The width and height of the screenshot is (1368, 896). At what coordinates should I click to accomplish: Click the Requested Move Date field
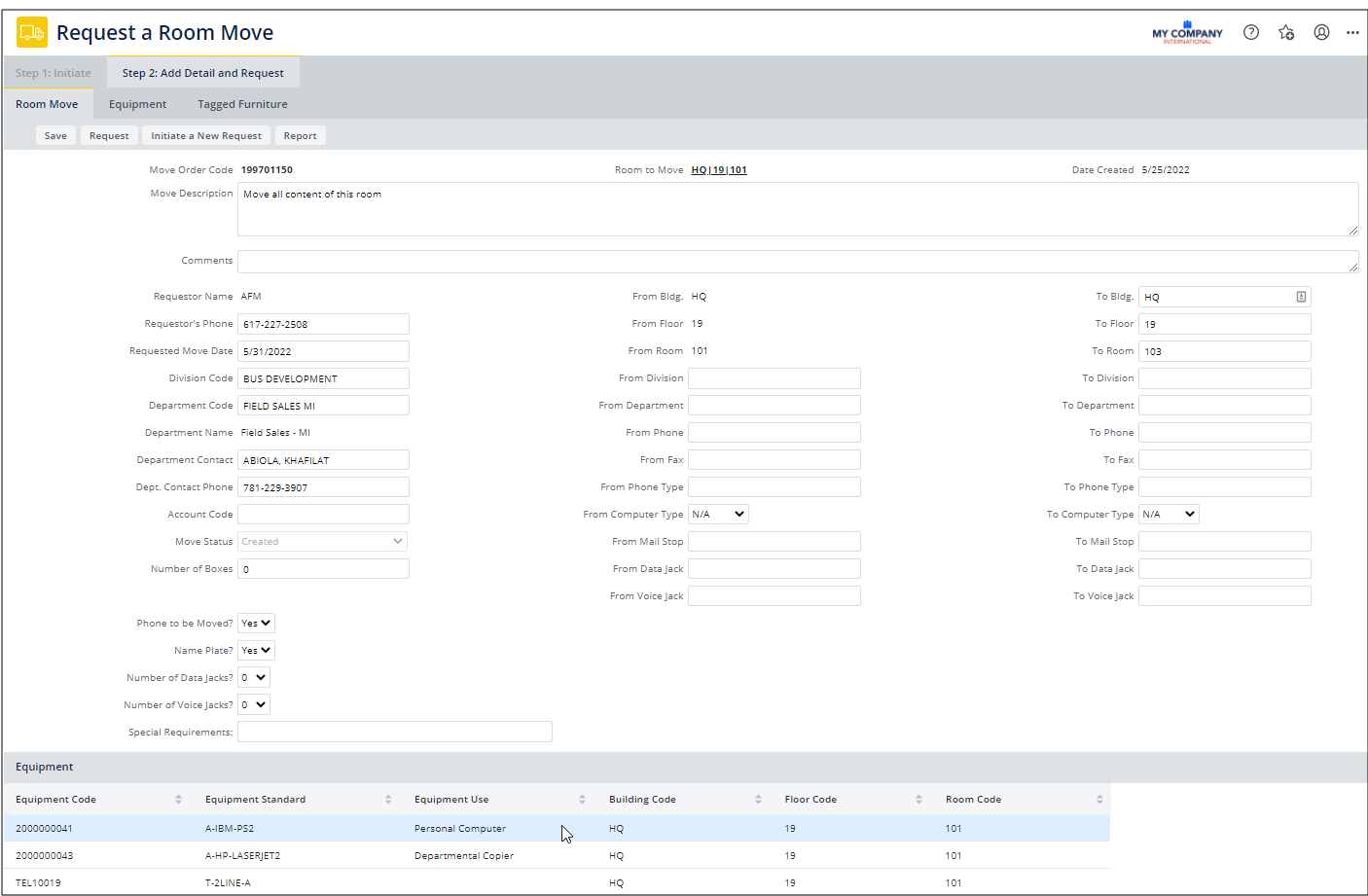coord(323,351)
